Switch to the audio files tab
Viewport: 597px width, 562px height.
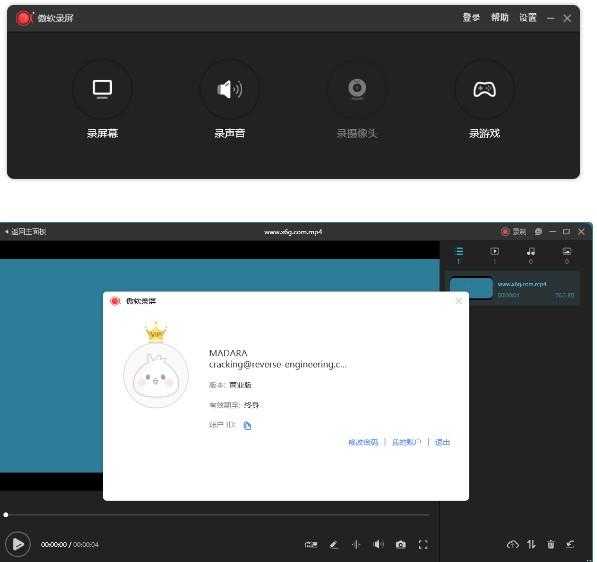tap(531, 255)
